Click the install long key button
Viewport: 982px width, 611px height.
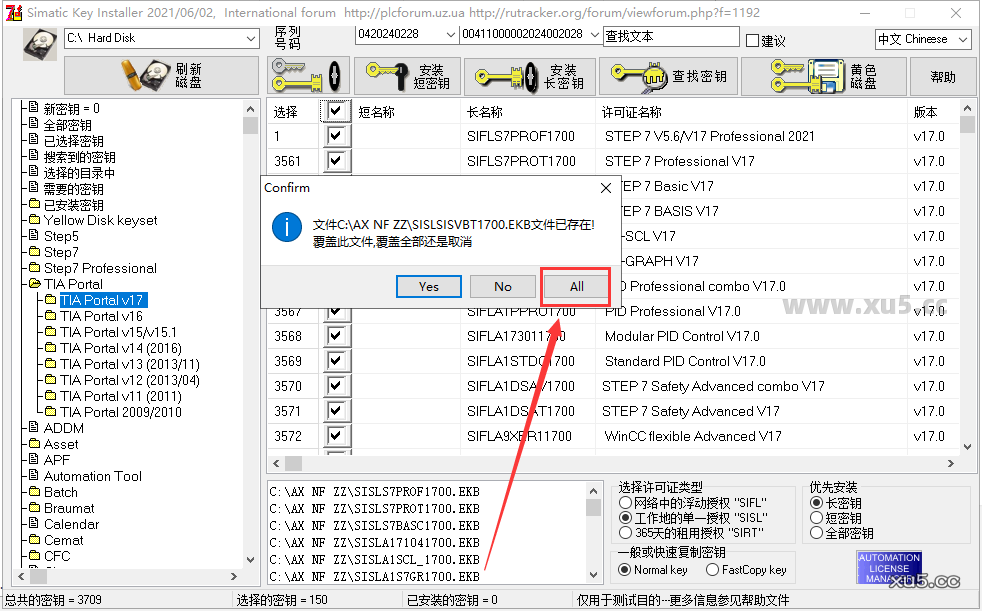pos(529,76)
